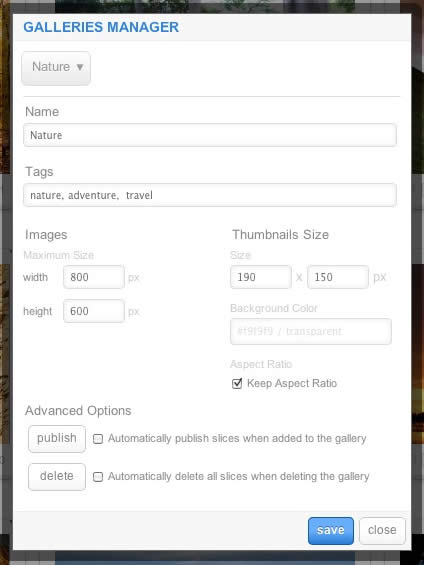Click the Keep Aspect Ratio label
This screenshot has width=424, height=565.
[292, 383]
